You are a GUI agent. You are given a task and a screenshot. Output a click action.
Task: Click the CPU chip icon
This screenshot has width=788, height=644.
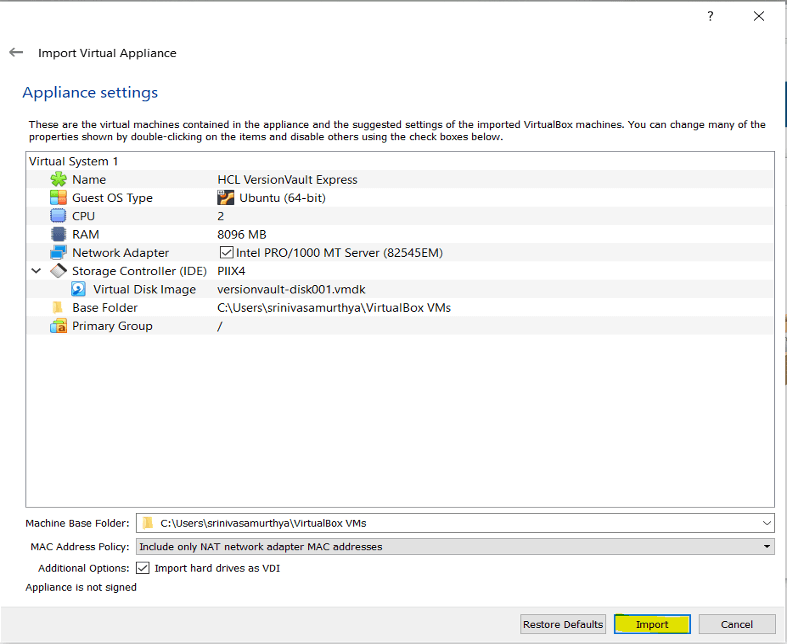pos(58,216)
